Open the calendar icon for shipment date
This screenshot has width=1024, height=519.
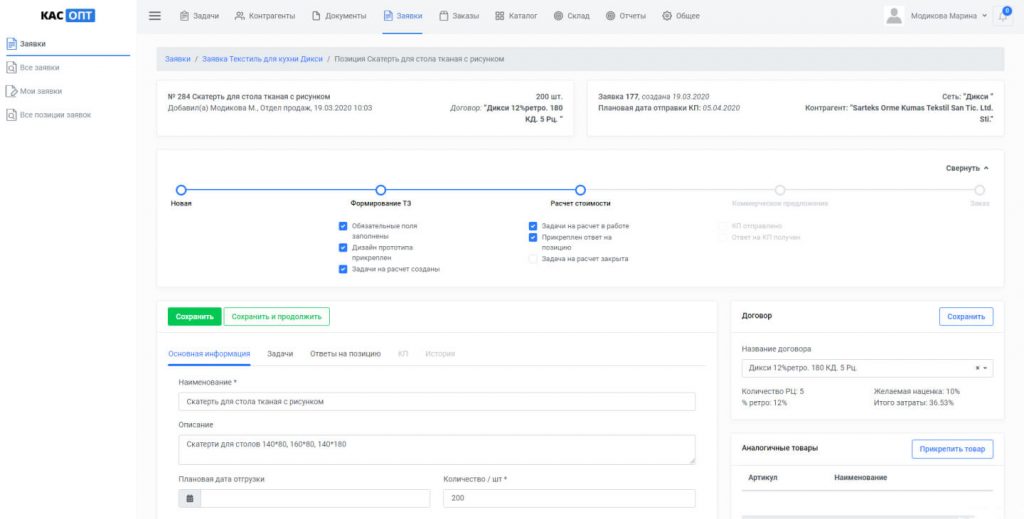click(189, 498)
